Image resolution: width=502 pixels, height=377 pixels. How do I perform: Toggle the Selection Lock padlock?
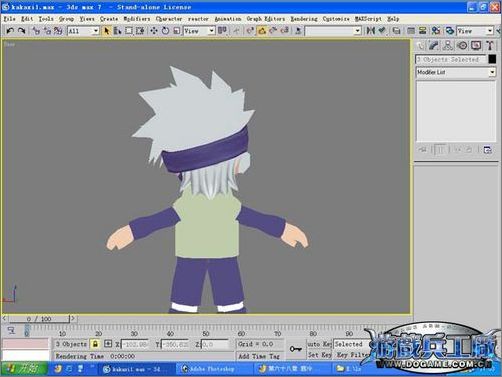coord(95,344)
